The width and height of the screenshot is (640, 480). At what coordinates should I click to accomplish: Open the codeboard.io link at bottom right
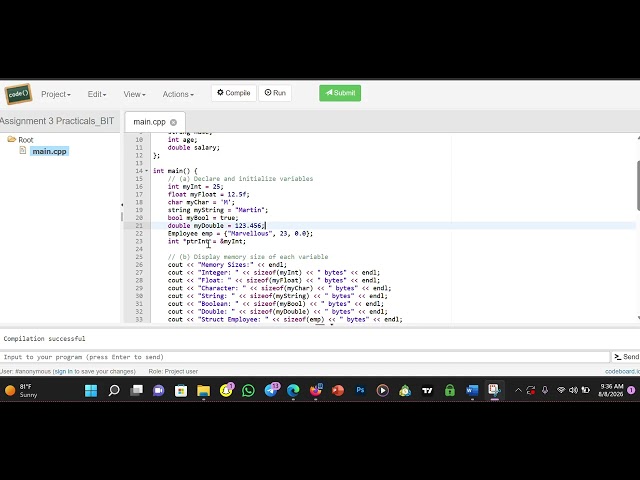[622, 371]
